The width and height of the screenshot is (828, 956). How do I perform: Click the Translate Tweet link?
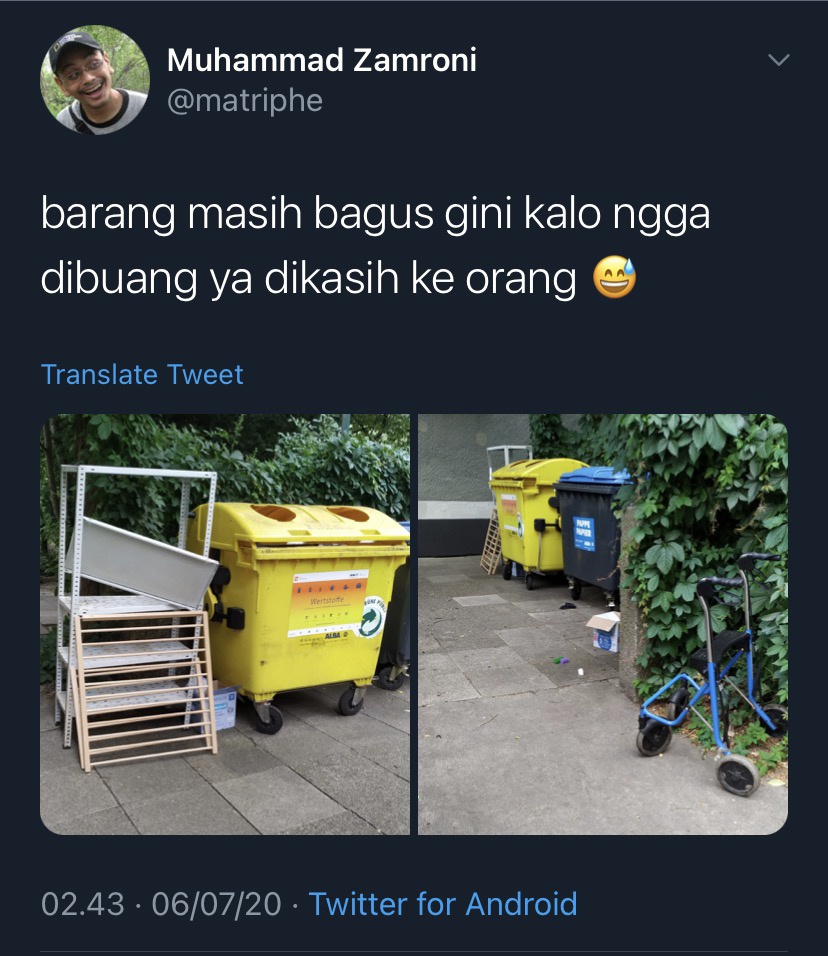pyautogui.click(x=142, y=374)
